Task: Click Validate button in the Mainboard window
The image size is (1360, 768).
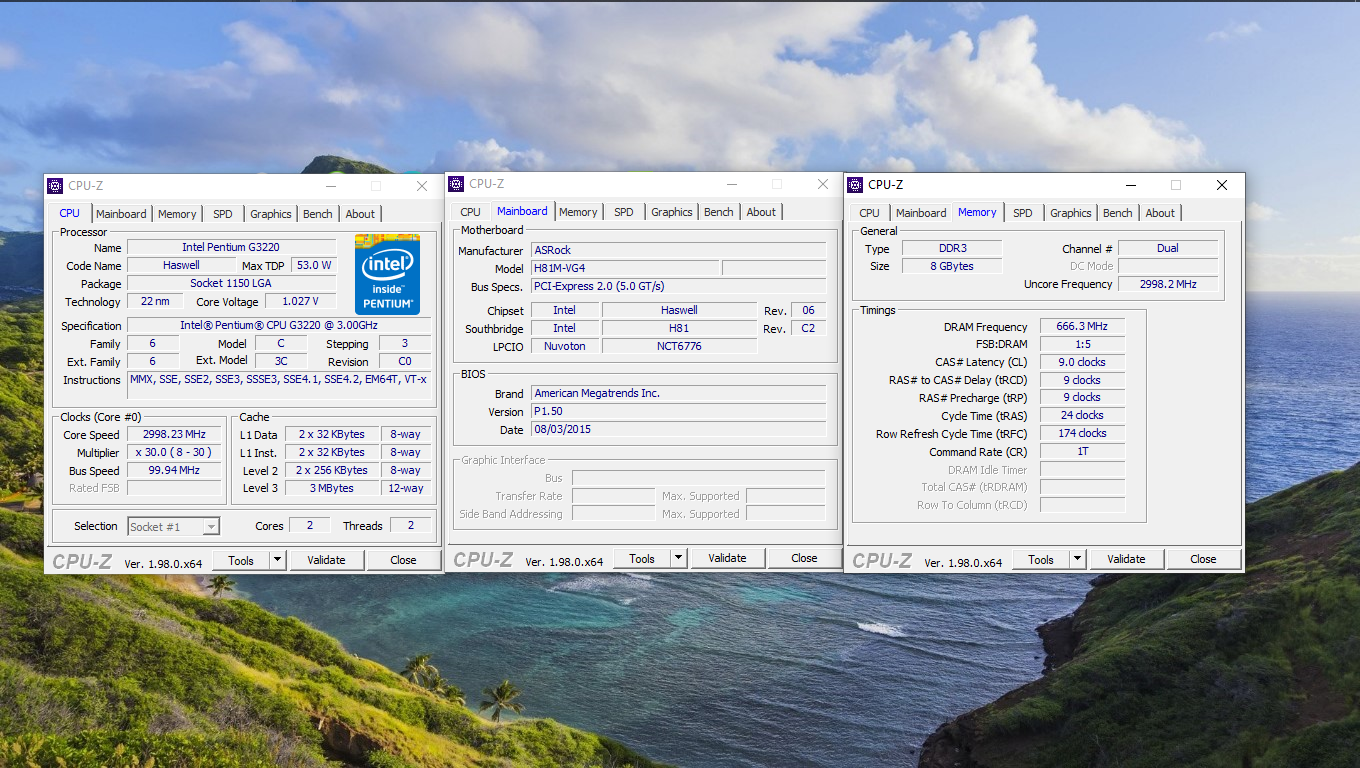Action: pos(727,558)
